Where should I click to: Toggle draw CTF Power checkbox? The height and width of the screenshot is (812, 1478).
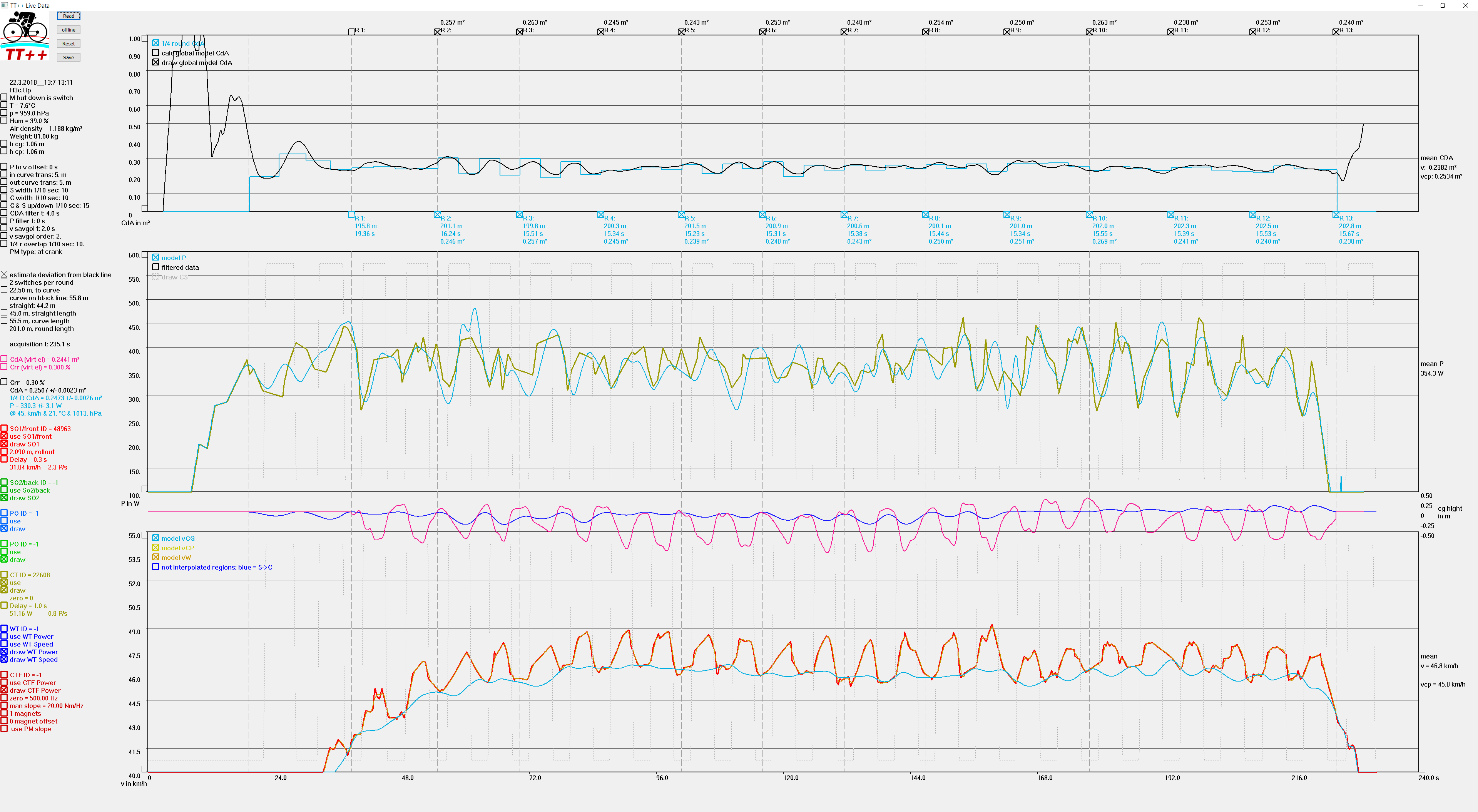4,690
